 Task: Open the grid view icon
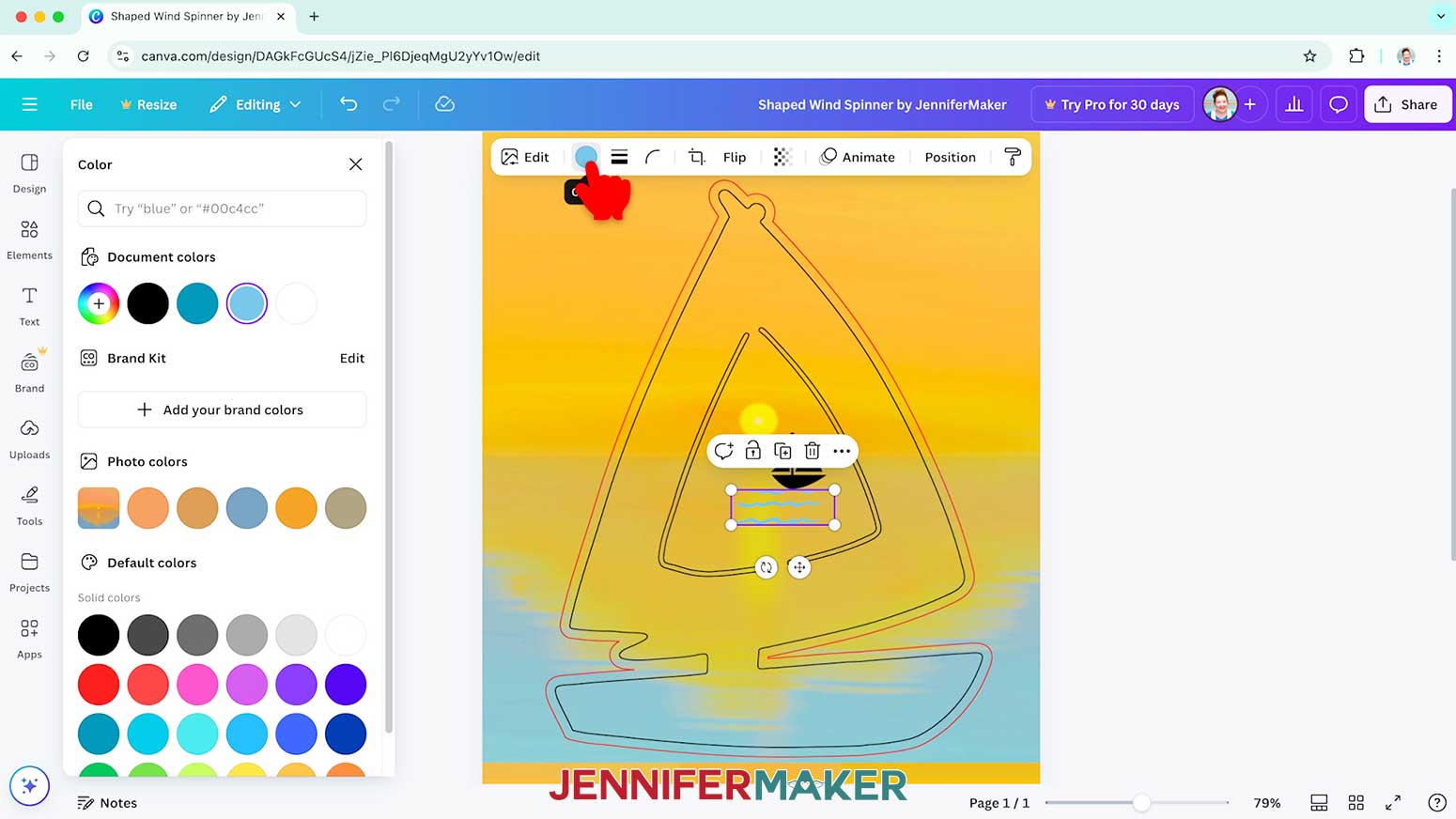(x=1356, y=803)
